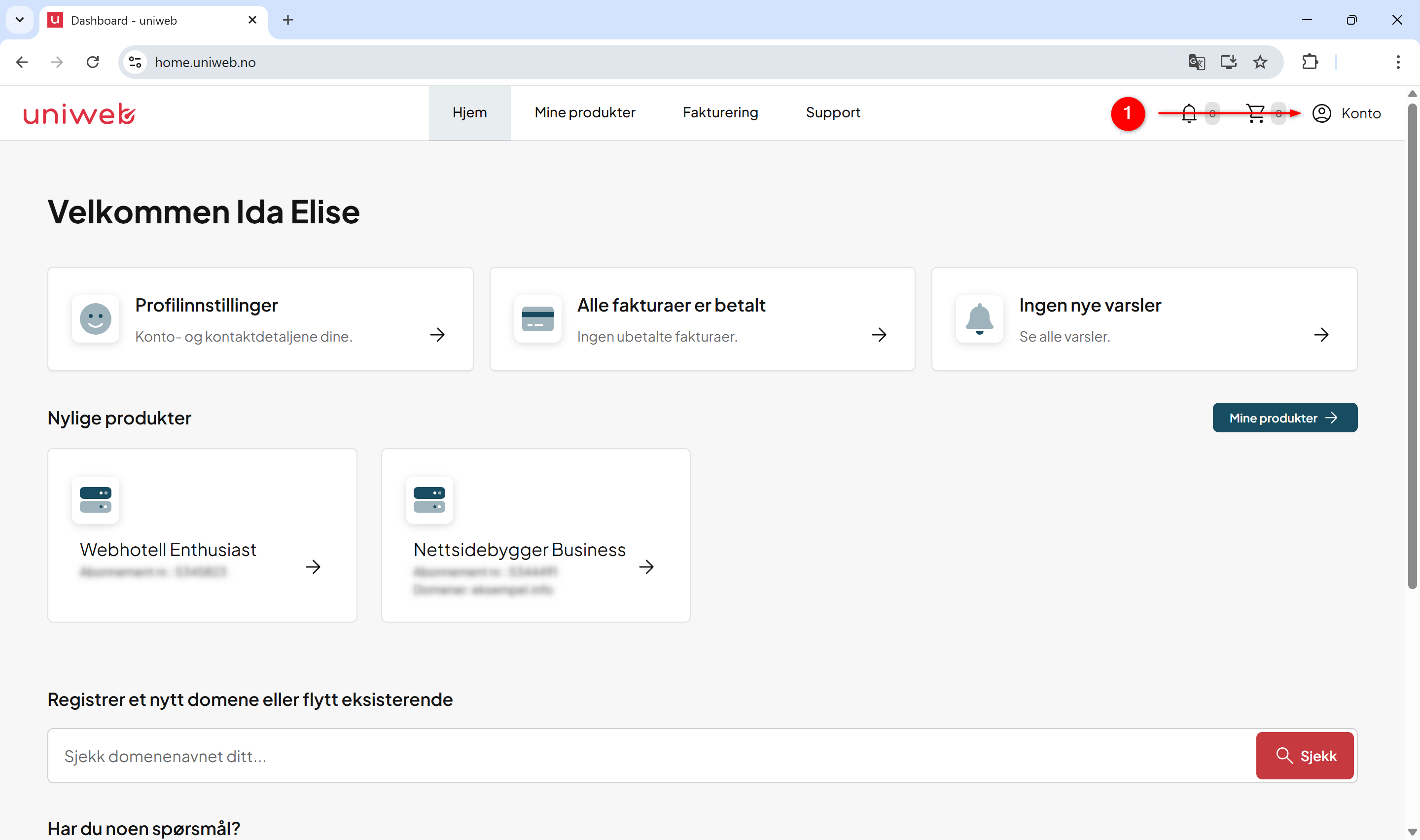The width and height of the screenshot is (1420, 840).
Task: Open Profilinnstillinger card arrow
Action: [x=437, y=335]
